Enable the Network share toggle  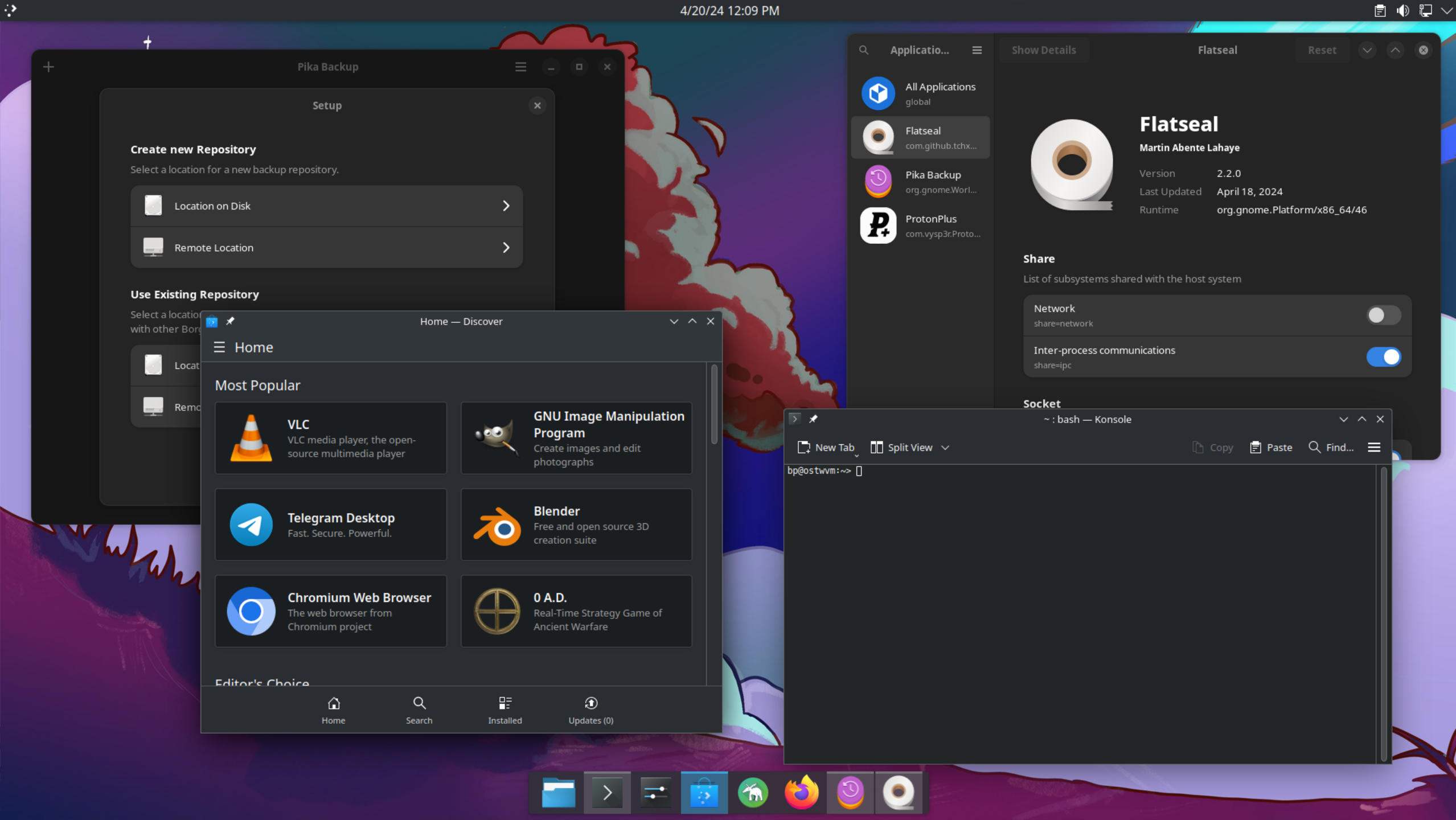(x=1383, y=315)
